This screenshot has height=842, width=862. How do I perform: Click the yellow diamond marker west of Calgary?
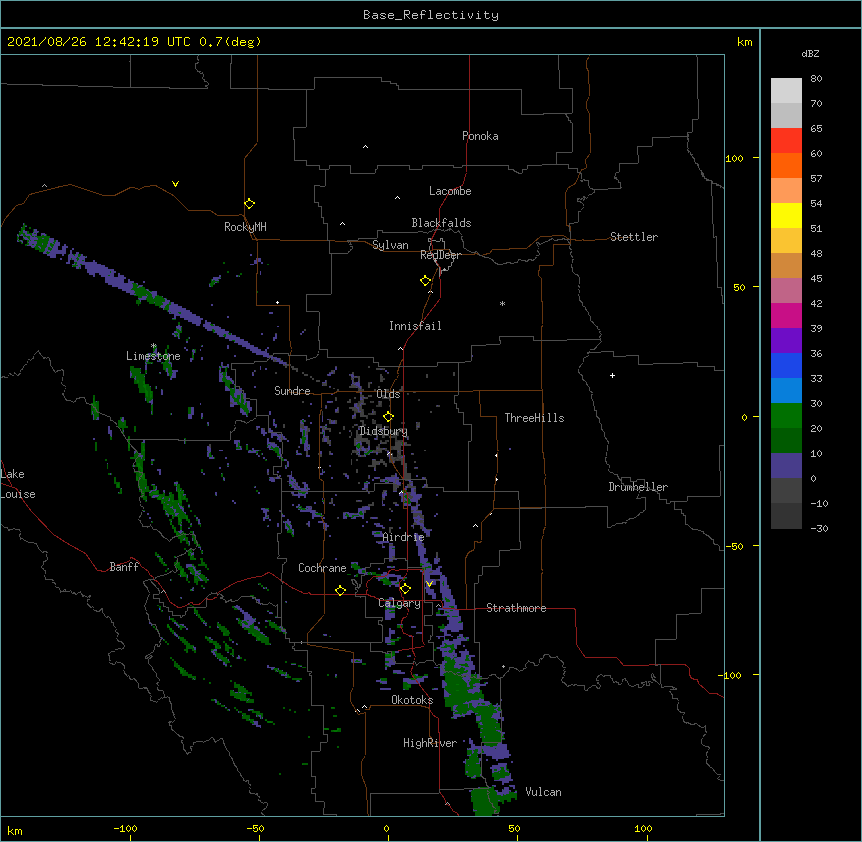[x=340, y=590]
